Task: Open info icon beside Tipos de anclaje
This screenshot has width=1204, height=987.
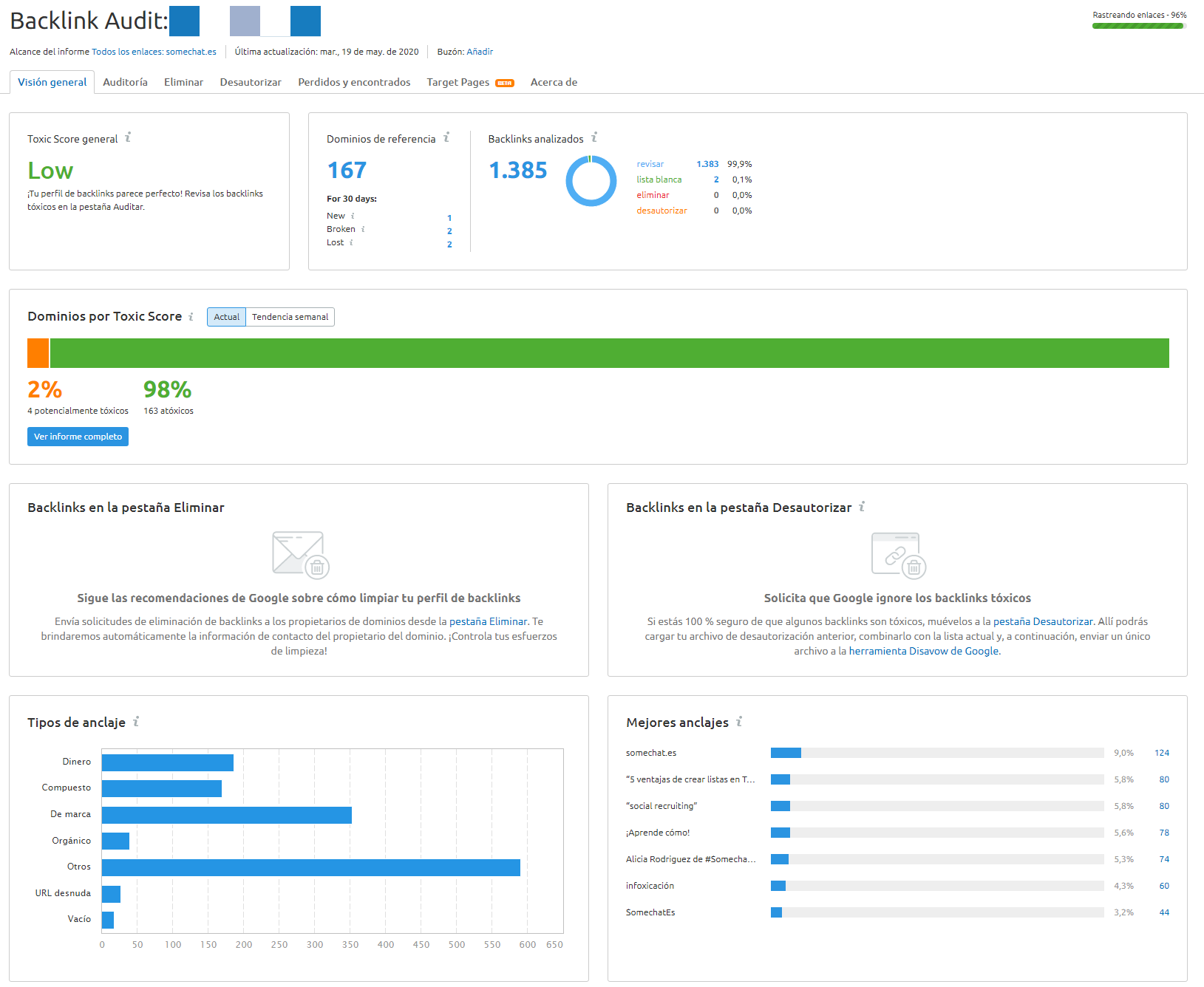Action: click(136, 722)
